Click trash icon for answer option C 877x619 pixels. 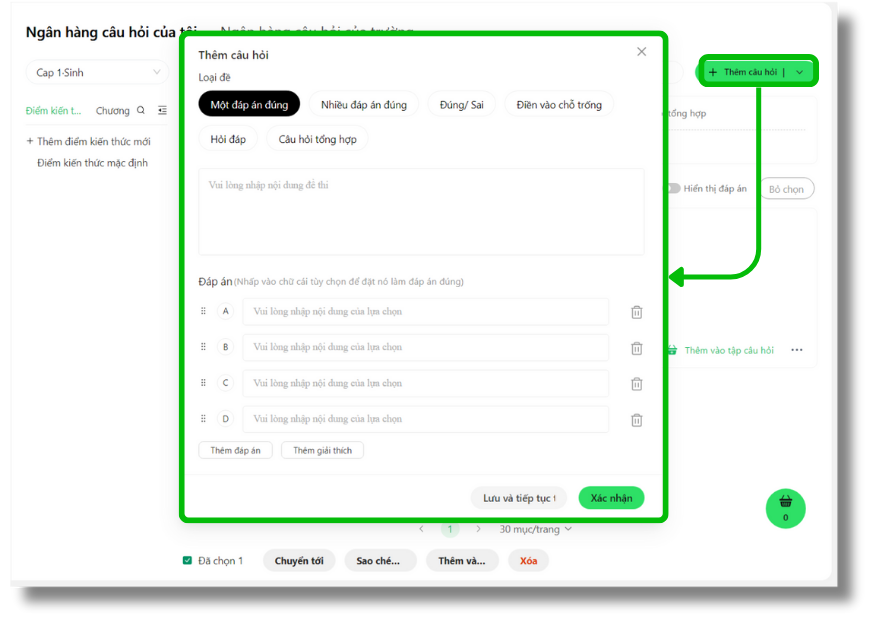pyautogui.click(x=636, y=384)
